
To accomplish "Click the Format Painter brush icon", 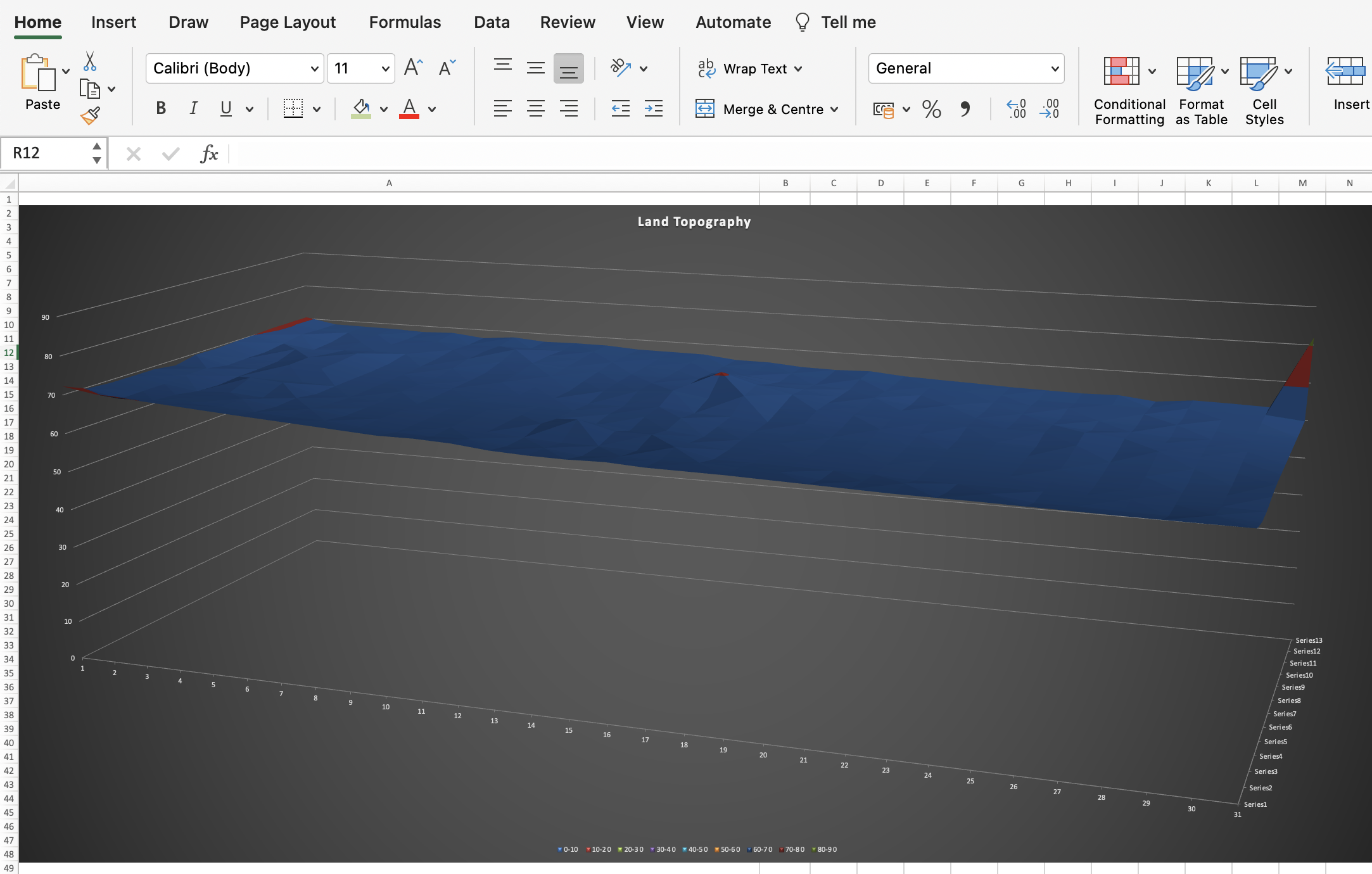I will [x=90, y=116].
